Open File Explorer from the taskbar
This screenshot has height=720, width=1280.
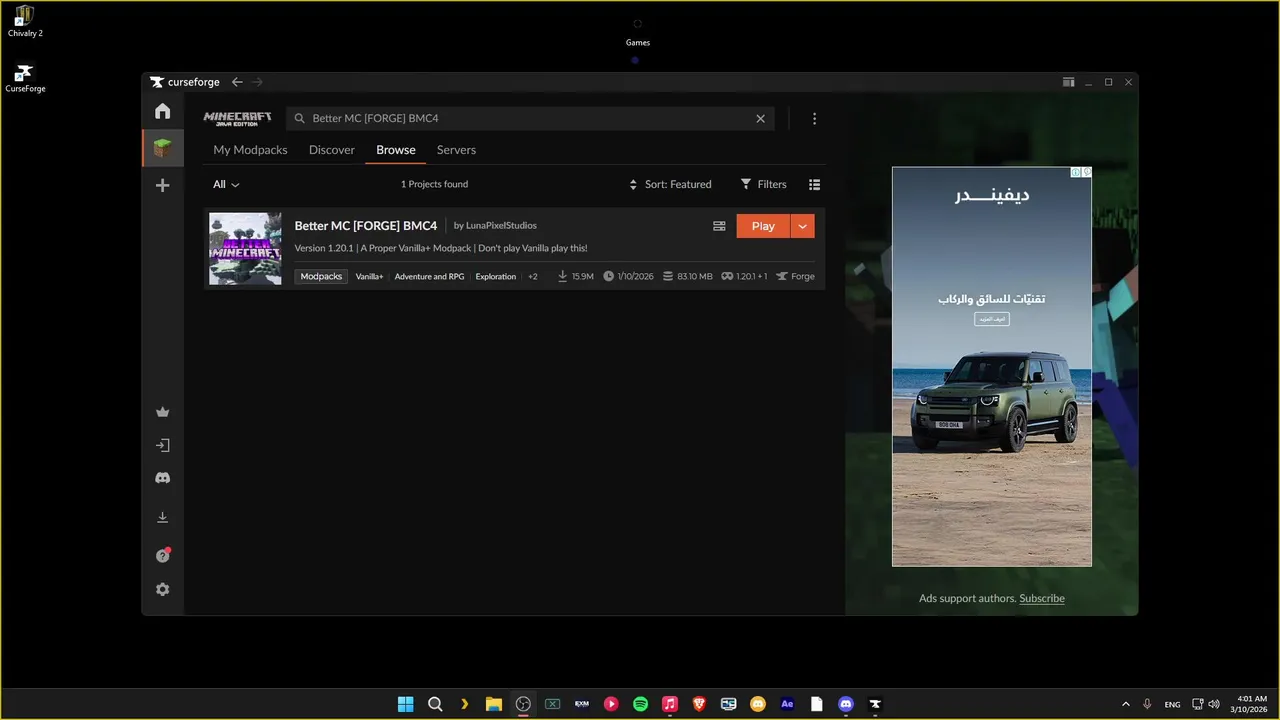point(493,704)
